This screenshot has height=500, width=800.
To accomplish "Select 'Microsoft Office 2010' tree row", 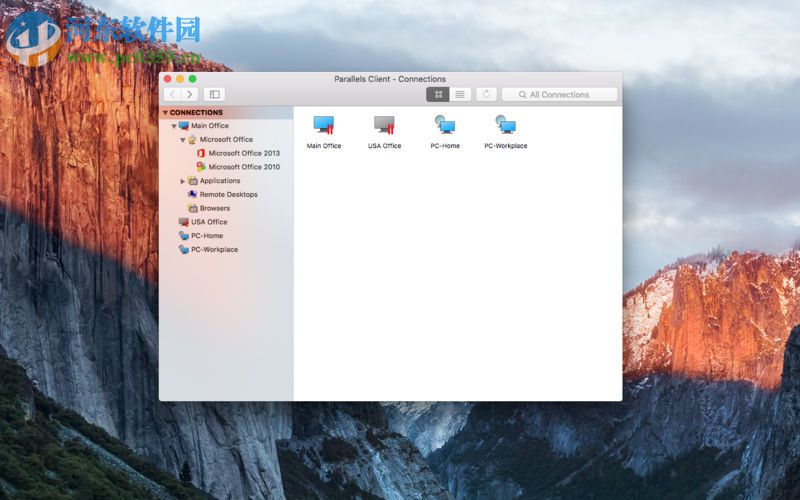I will point(244,167).
